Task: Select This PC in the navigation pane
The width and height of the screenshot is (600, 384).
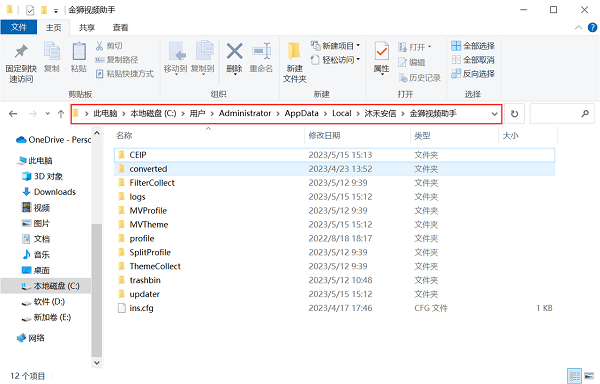Action: [35, 161]
